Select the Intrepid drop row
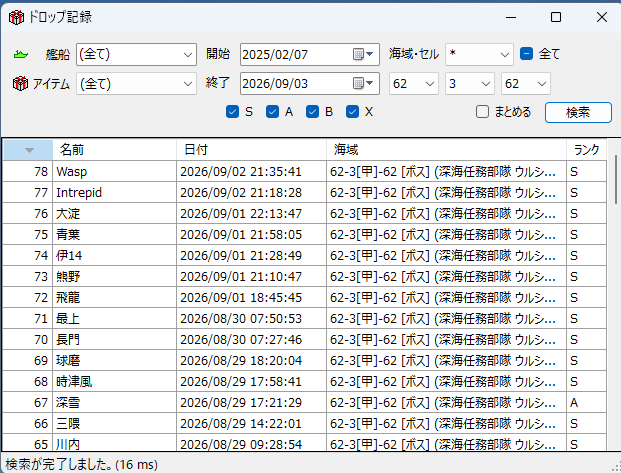 304,193
